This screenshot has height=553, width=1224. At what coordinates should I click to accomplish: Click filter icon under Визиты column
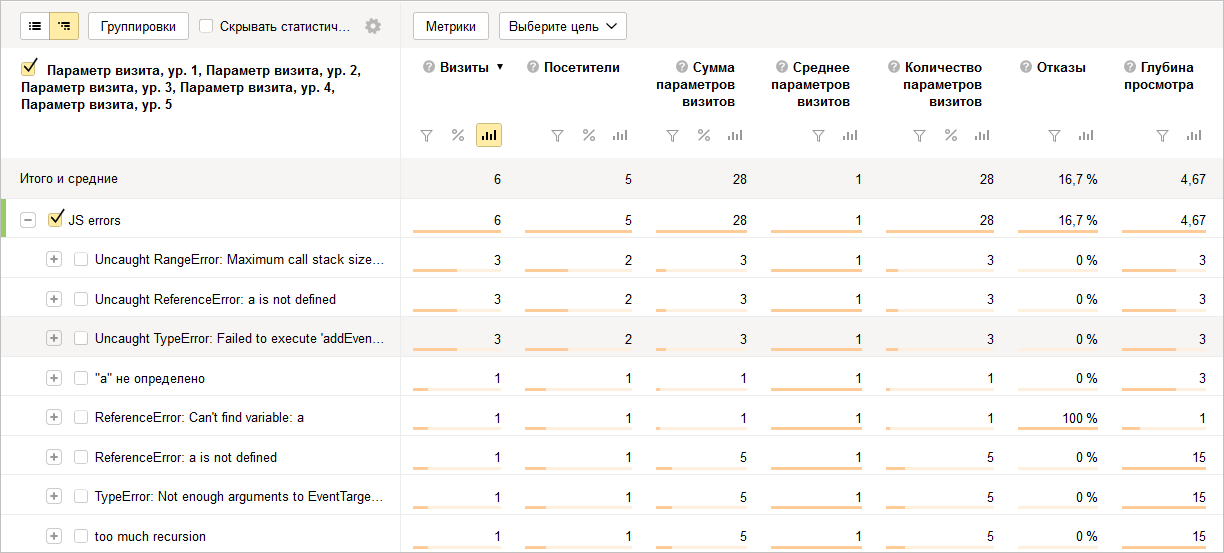426,135
